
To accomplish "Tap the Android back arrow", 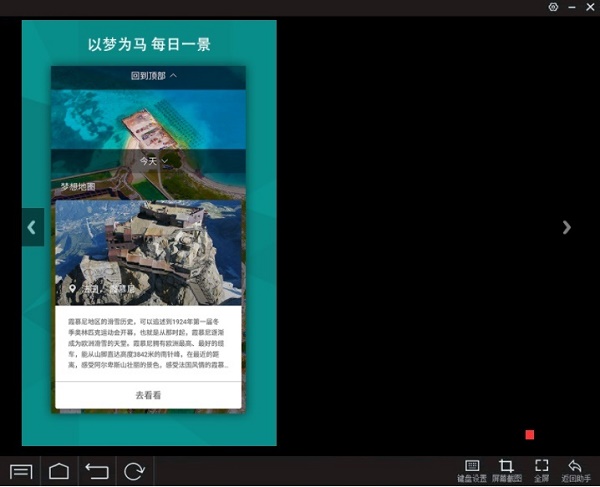I will [97, 471].
